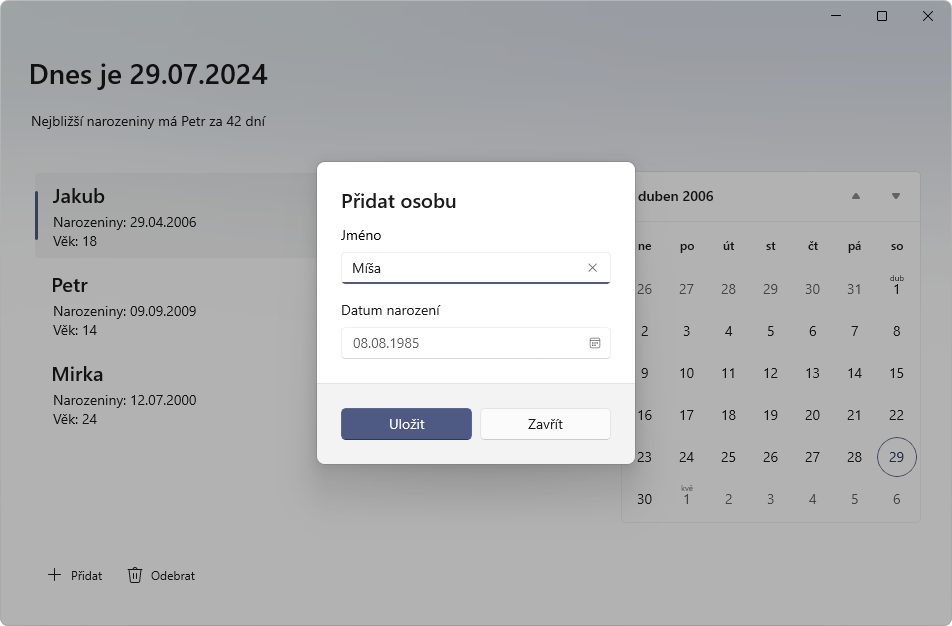Go to next month with the down arrow
This screenshot has width=952, height=626.
point(895,197)
